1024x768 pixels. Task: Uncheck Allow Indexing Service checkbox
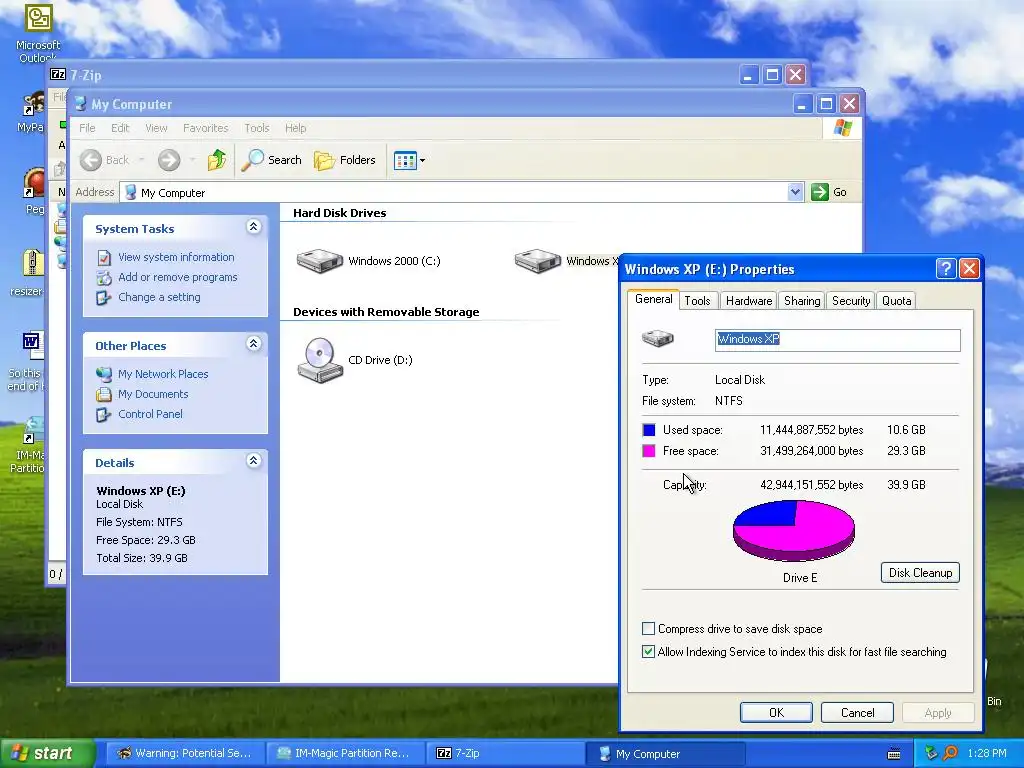[648, 652]
